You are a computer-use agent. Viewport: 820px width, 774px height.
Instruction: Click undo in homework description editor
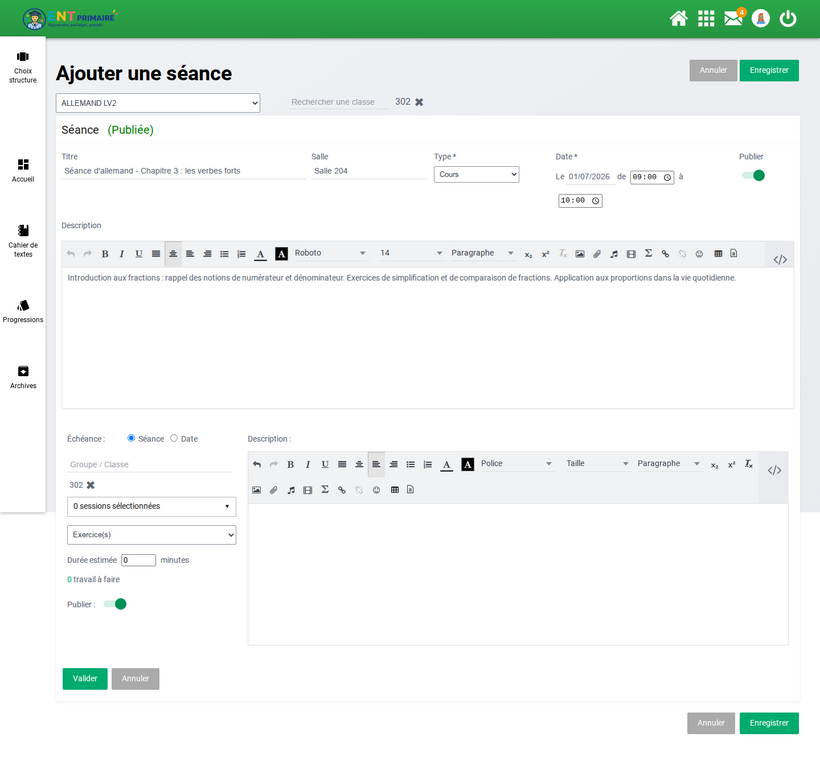(x=257, y=464)
